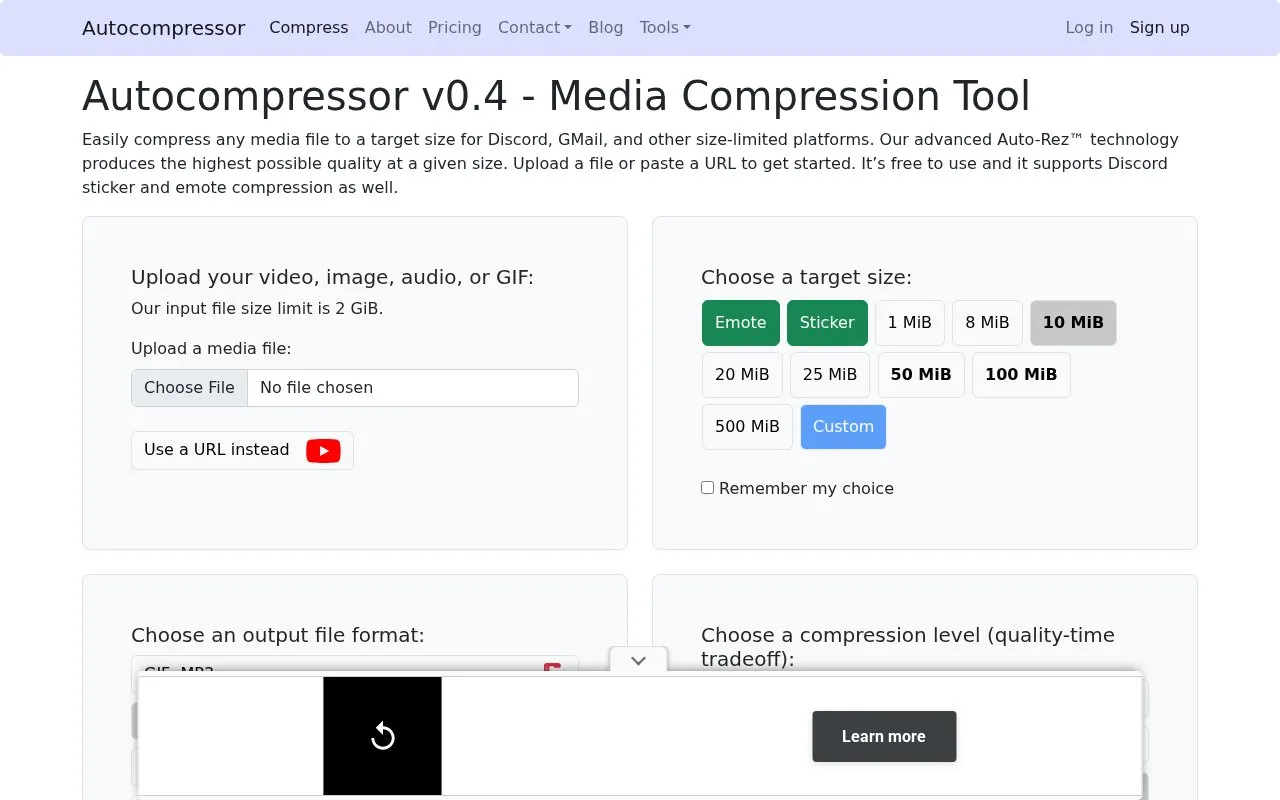
Task: Replay the ad video in the banner
Action: 382,737
